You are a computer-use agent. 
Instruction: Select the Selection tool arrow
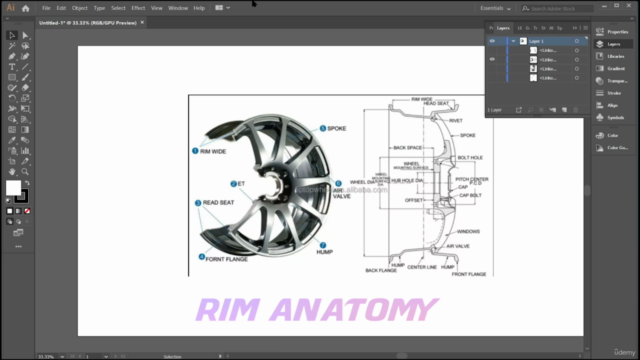tap(12, 36)
